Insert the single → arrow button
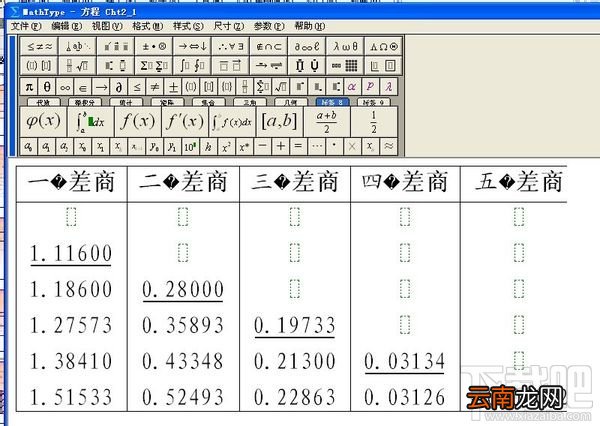 point(101,87)
